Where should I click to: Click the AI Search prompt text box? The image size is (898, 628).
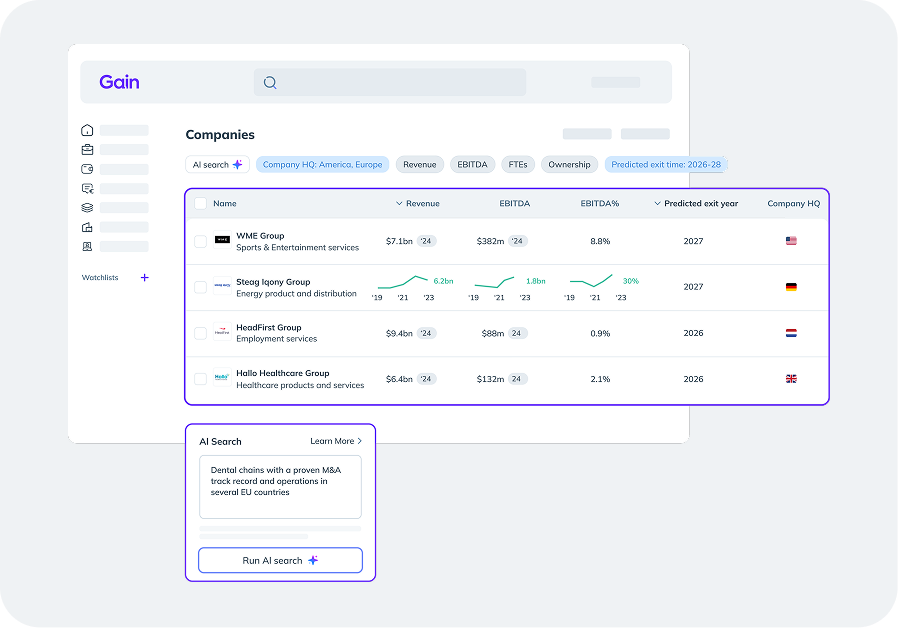pyautogui.click(x=280, y=487)
